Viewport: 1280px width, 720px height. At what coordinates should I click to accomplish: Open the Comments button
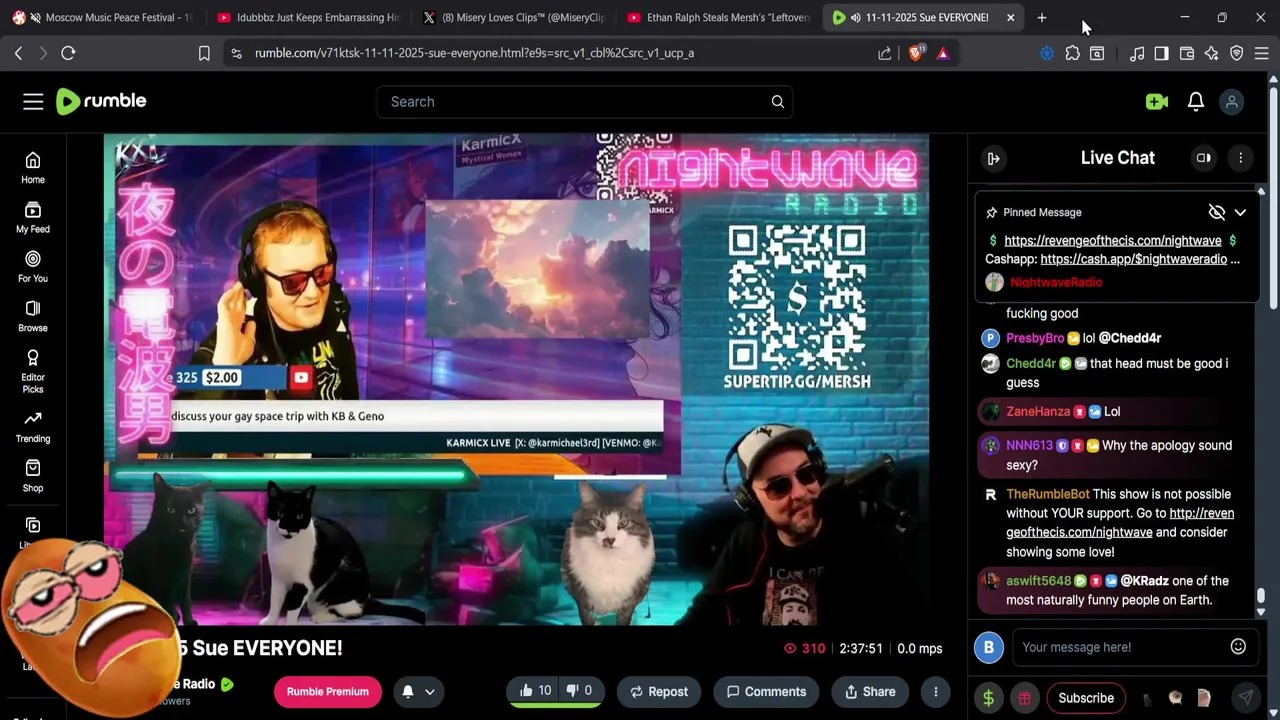[x=766, y=691]
